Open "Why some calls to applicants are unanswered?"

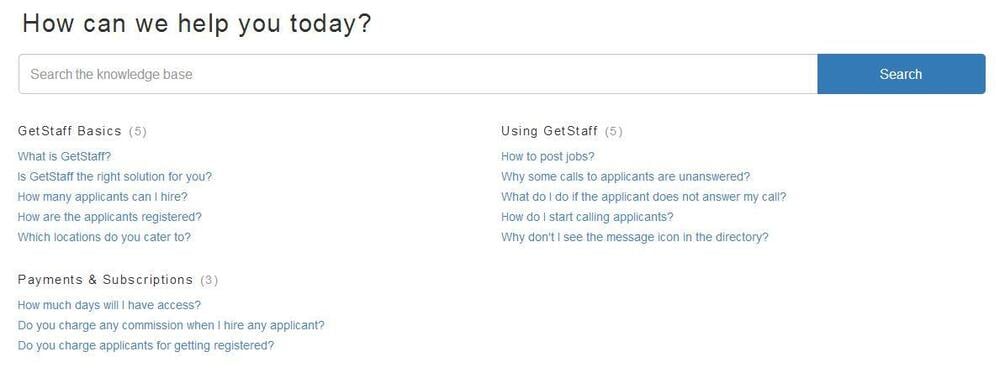click(x=626, y=176)
